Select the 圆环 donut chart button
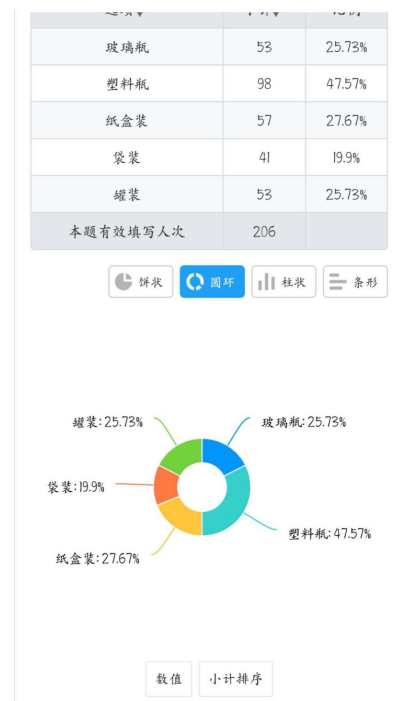Image resolution: width=414 pixels, height=701 pixels. tap(212, 282)
